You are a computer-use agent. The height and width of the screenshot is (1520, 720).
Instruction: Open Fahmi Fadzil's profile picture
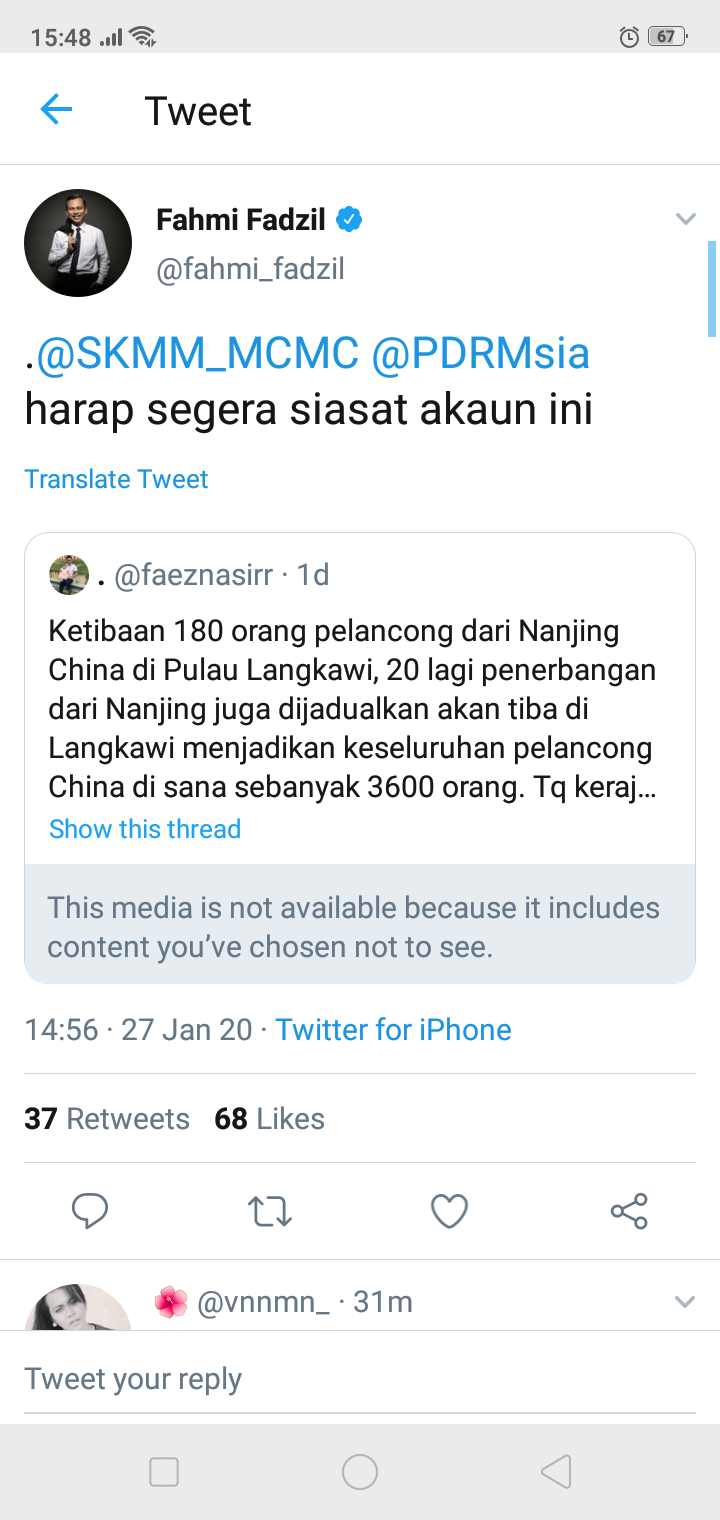coord(78,243)
